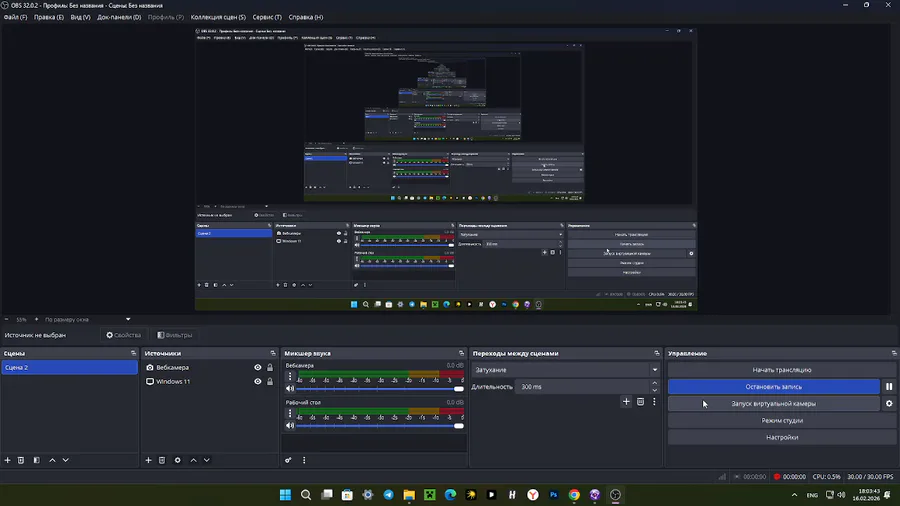This screenshot has height=506, width=900.
Task: Mute the Вебкамера audio channel
Action: [290, 389]
